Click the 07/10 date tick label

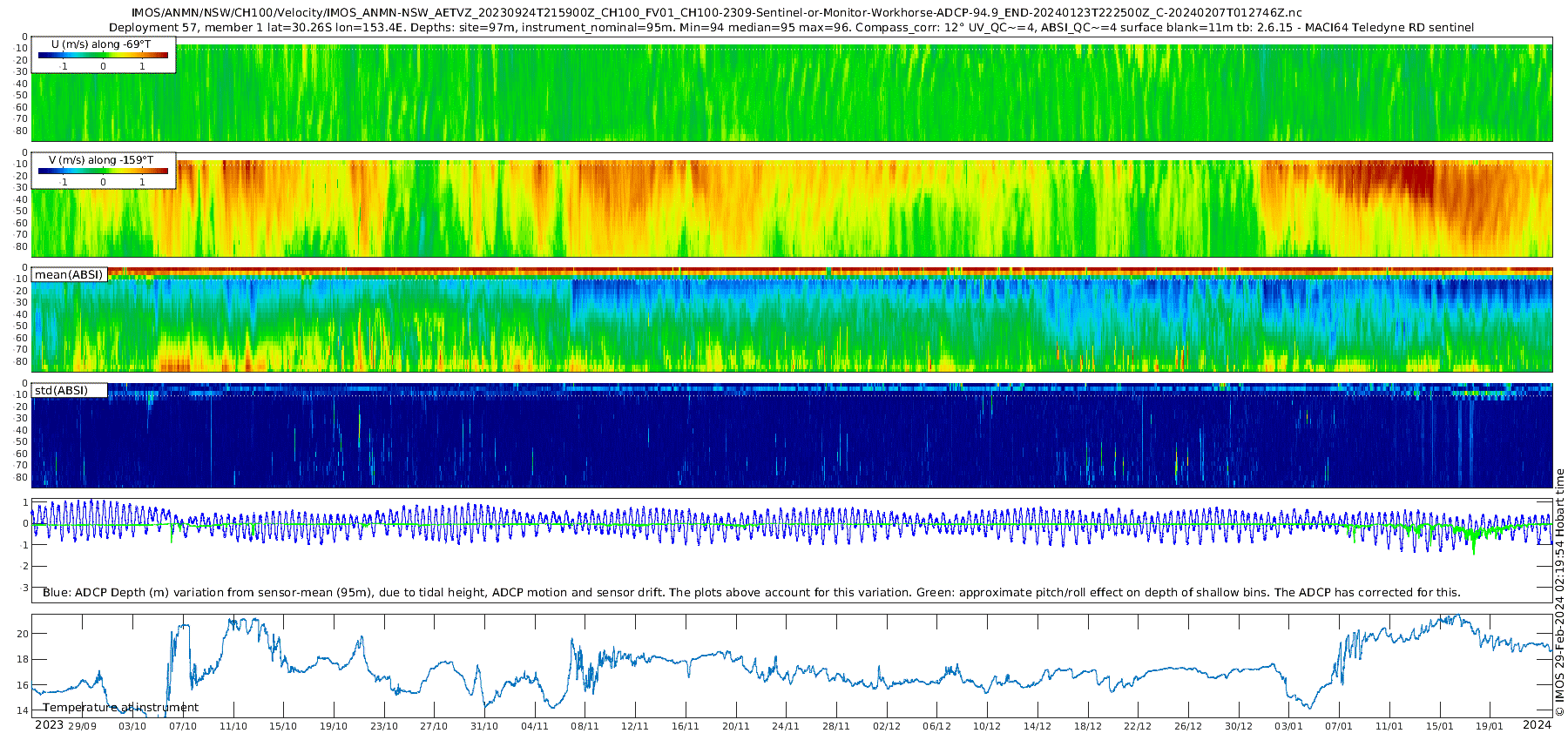[183, 726]
